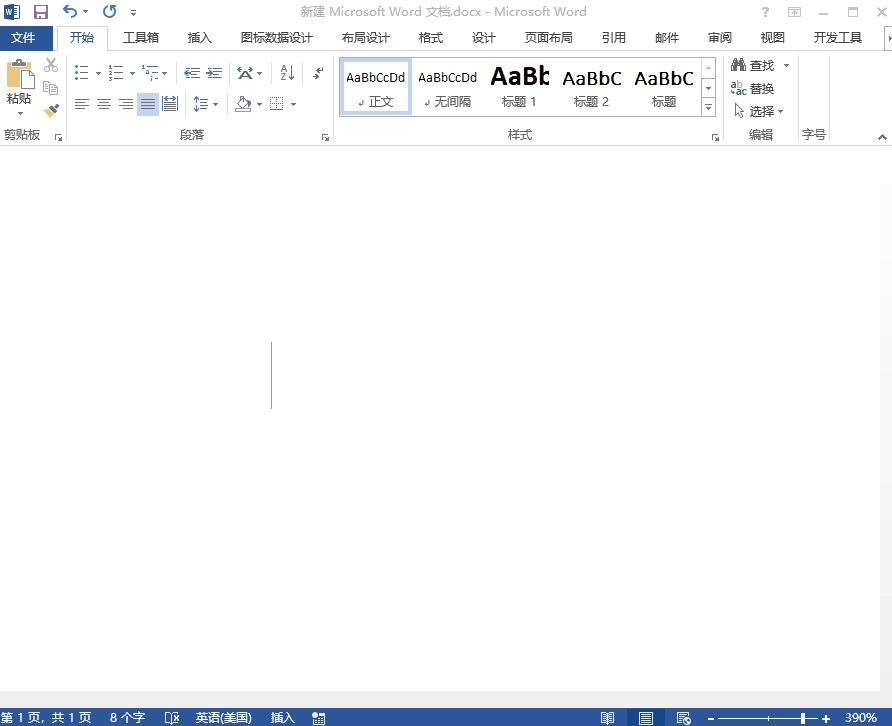Viewport: 892px width, 726px height.
Task: Enable distributed (justified) alignment
Action: (170, 104)
